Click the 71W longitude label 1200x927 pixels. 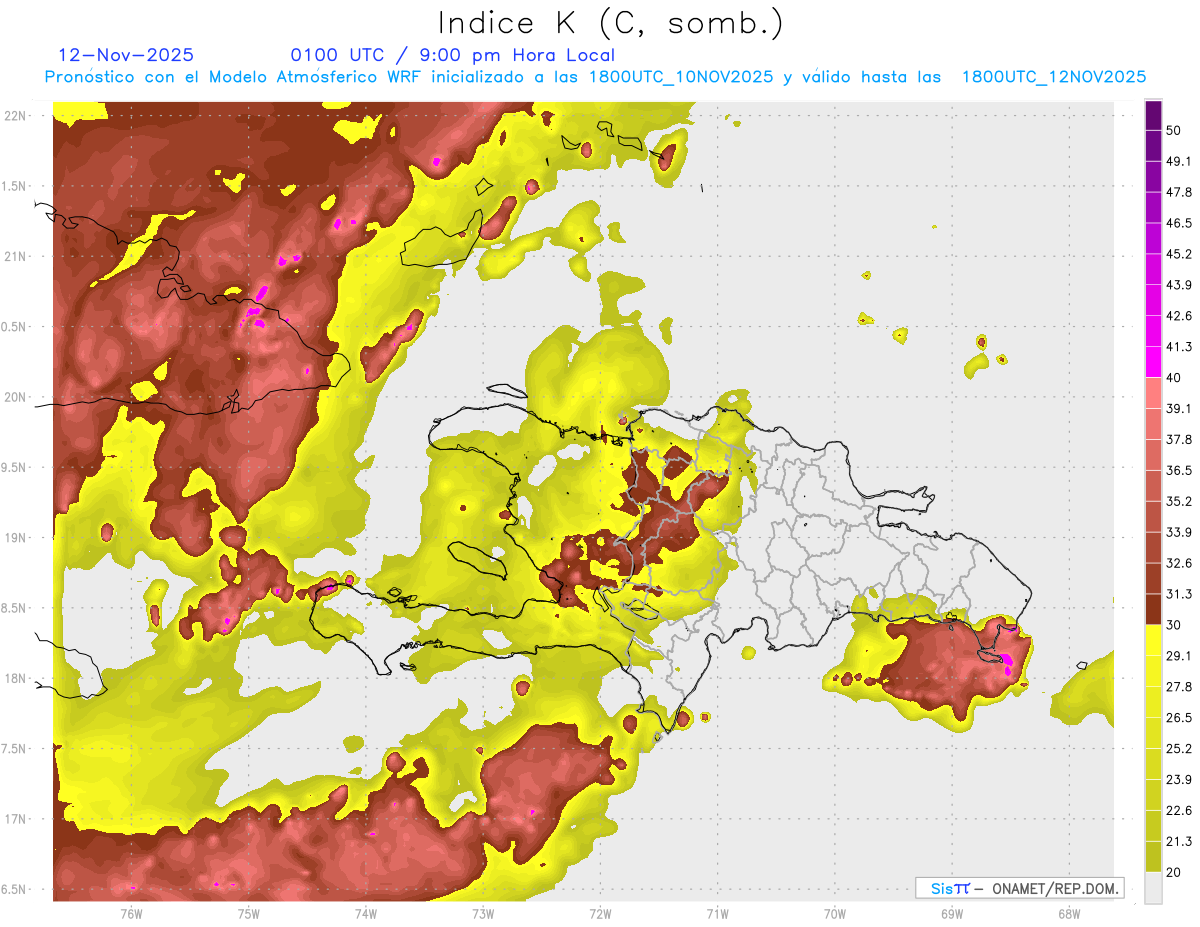tap(717, 913)
